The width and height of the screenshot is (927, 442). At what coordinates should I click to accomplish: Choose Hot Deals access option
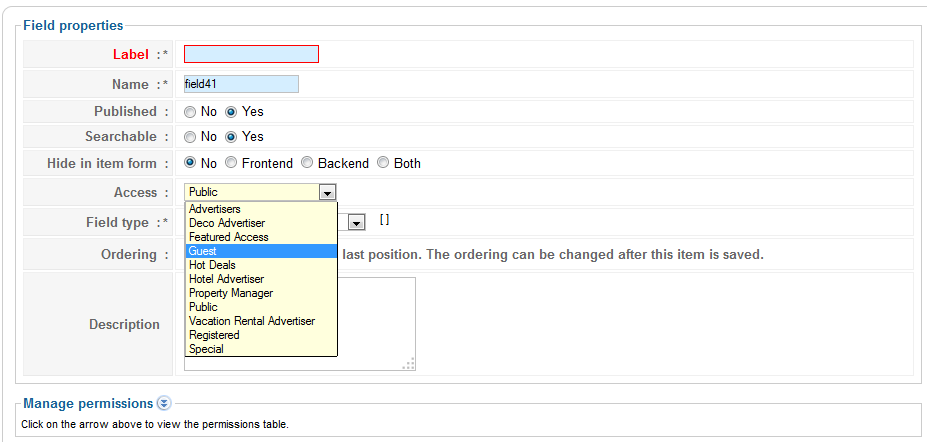[261, 265]
